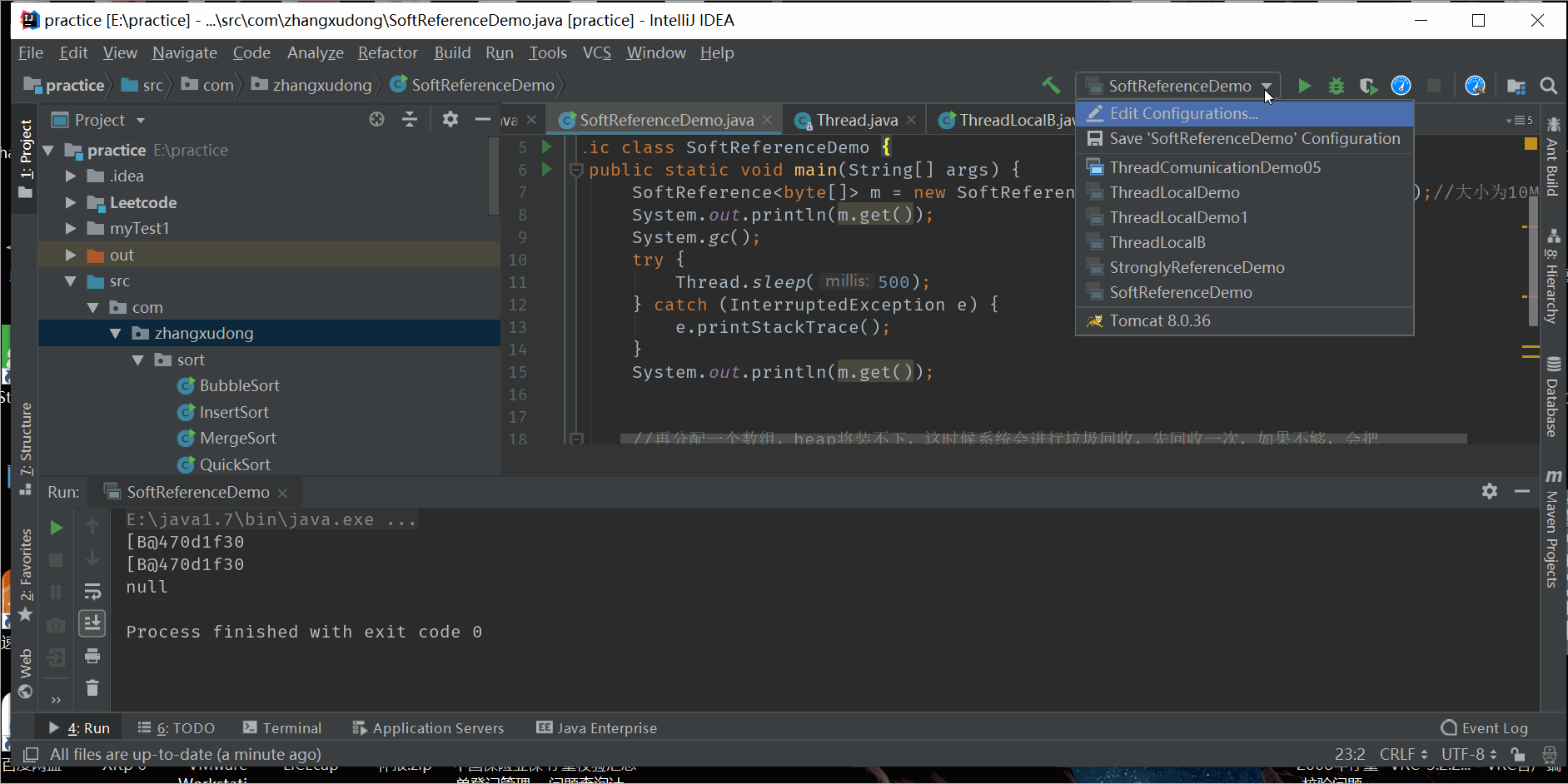The image size is (1568, 784).
Task: Start debugging with the bug icon
Action: pyautogui.click(x=1337, y=86)
